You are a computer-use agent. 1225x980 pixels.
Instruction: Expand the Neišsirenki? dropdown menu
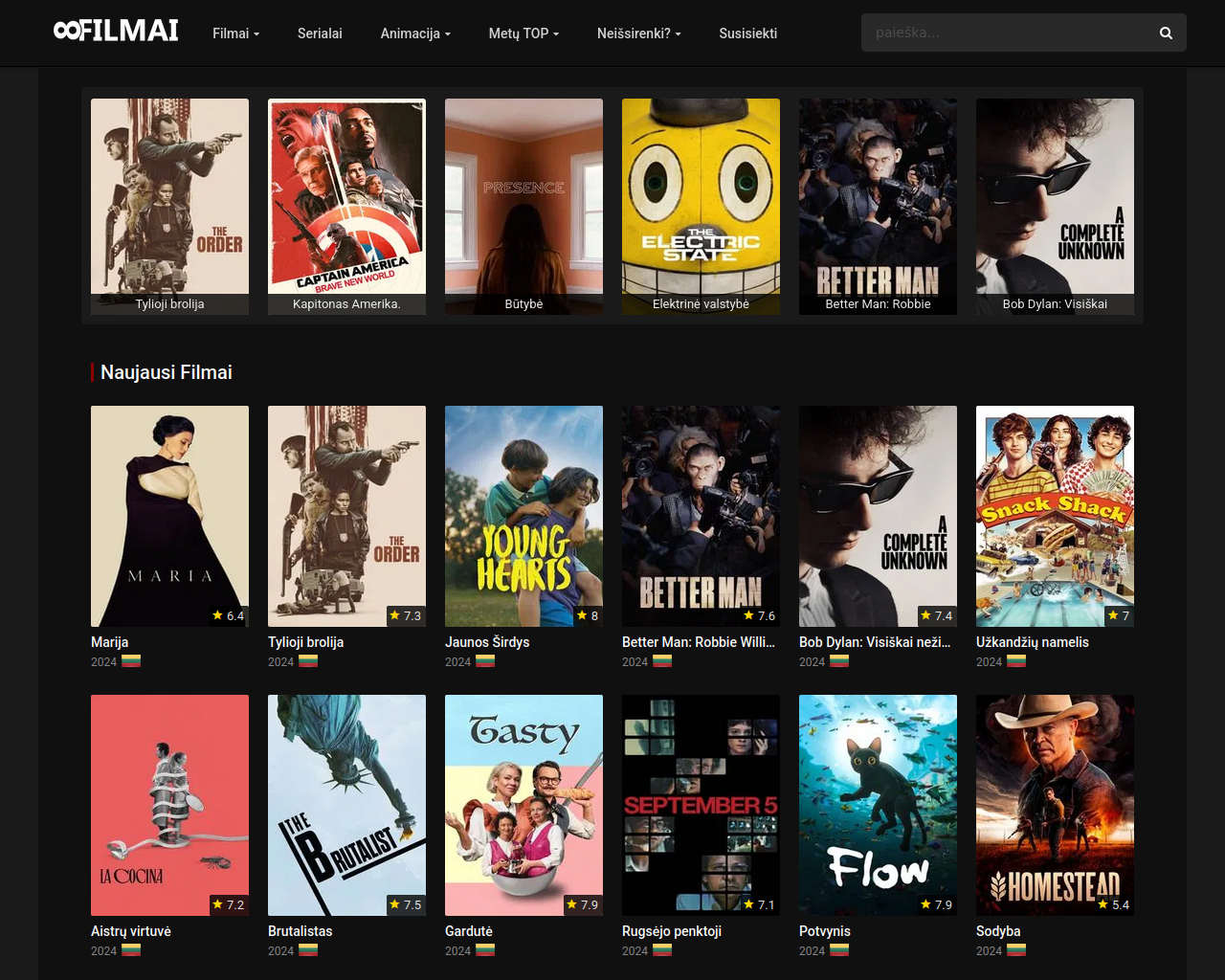639,33
